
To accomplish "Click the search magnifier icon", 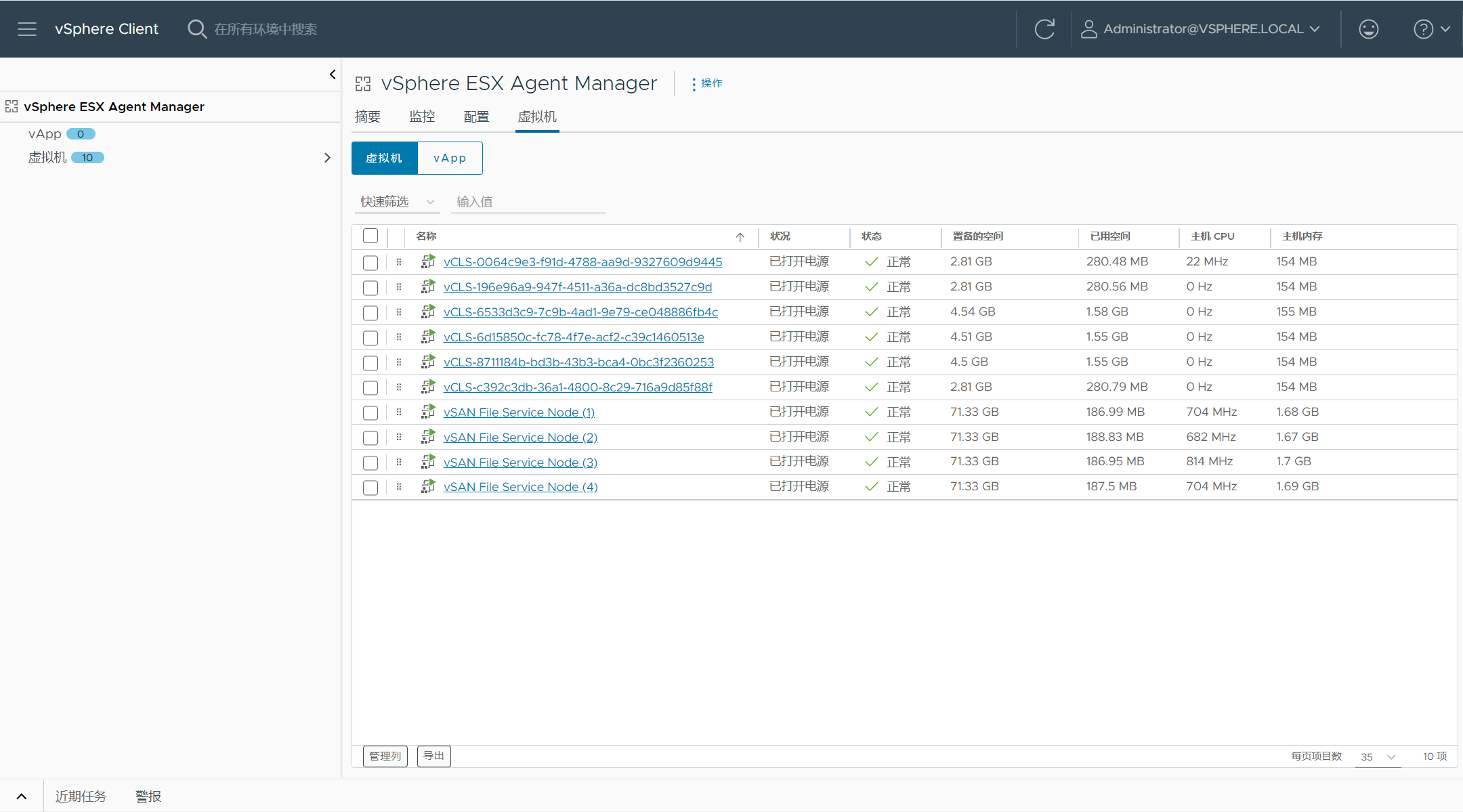I will point(197,29).
